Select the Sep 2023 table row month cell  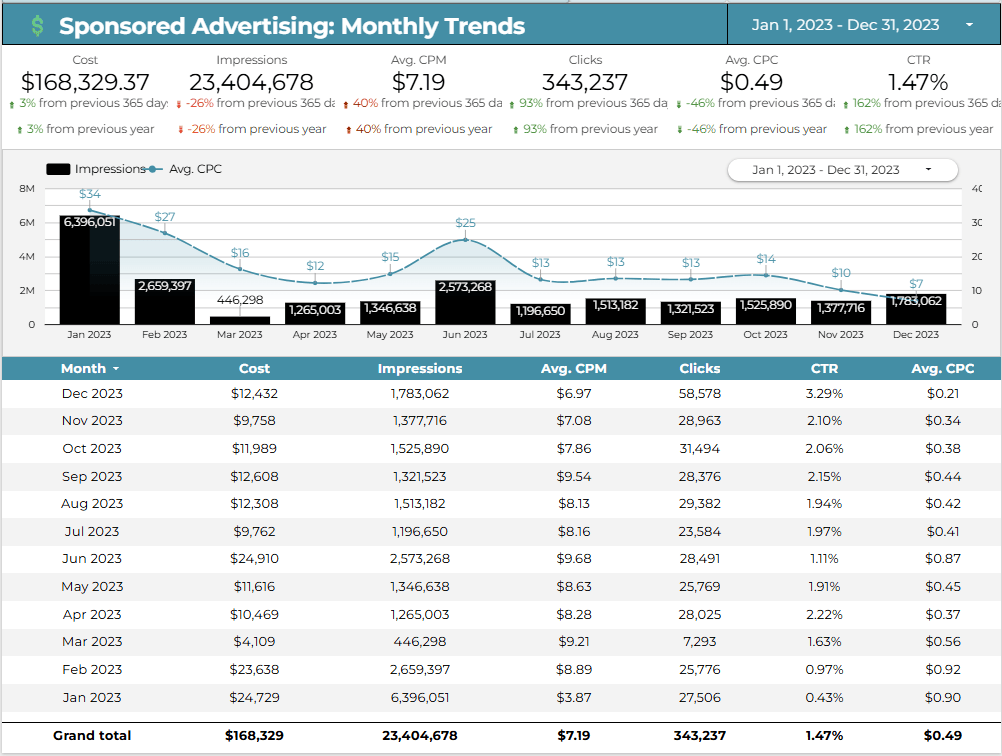[92, 477]
